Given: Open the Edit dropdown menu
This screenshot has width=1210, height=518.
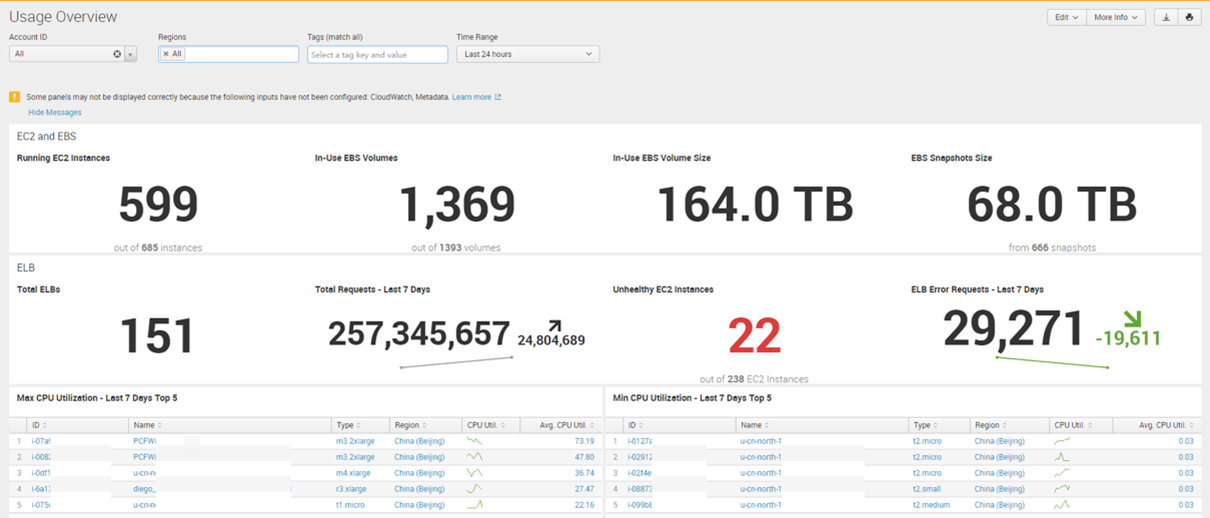Looking at the screenshot, I should (x=1066, y=17).
